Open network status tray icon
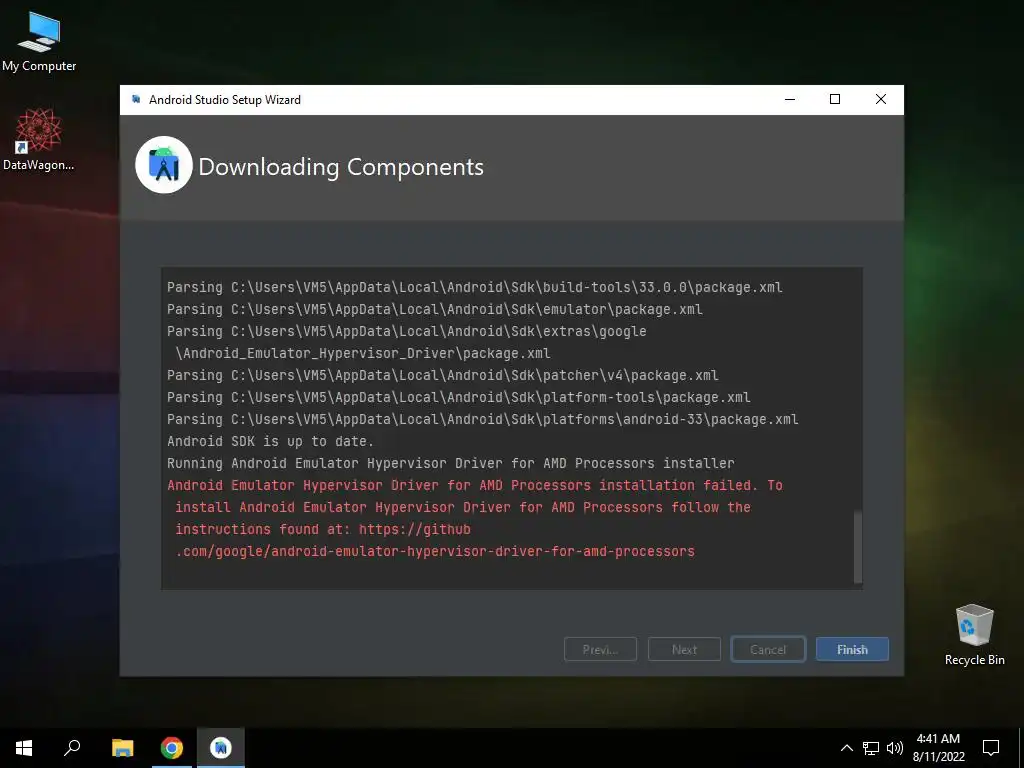Screen dimensions: 1024x768 pos(871,748)
